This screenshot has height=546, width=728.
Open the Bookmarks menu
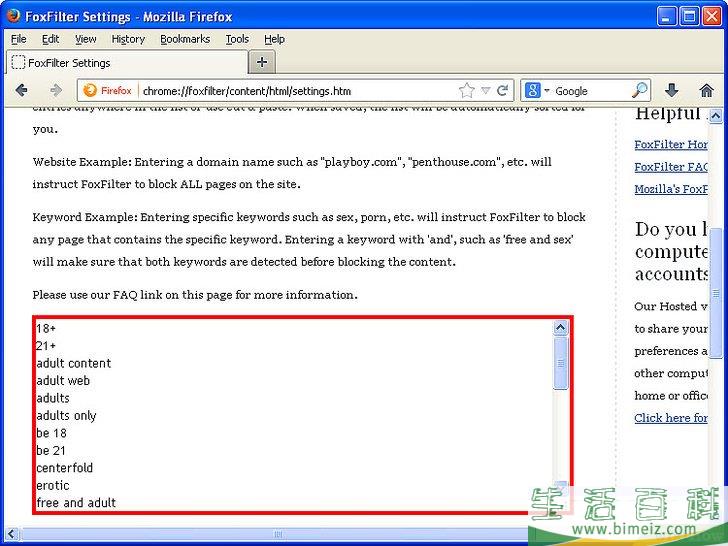(x=185, y=39)
